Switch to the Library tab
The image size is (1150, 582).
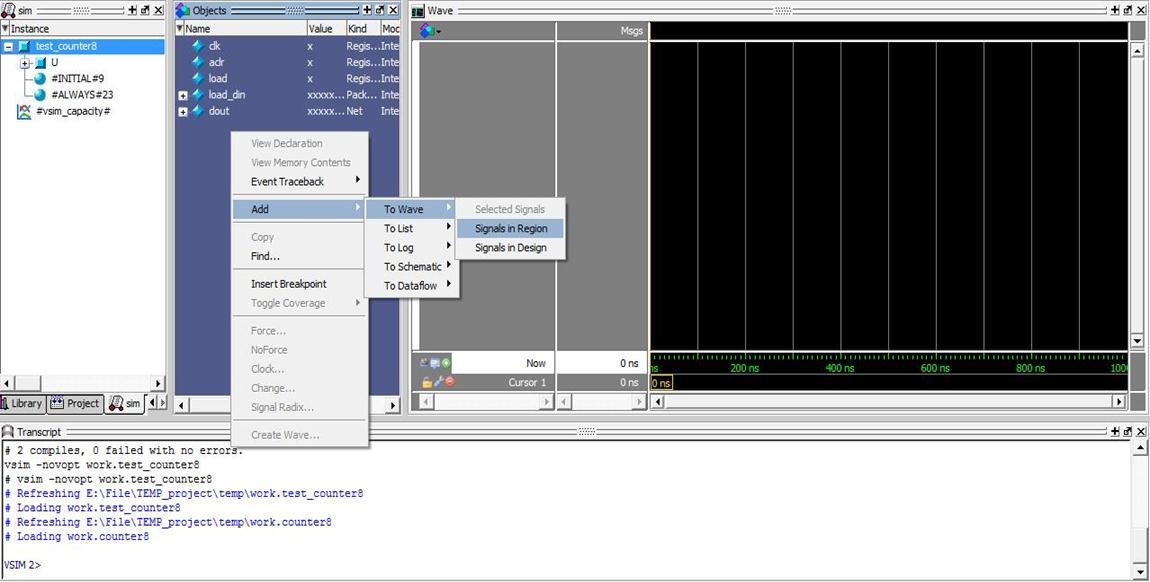[x=22, y=403]
